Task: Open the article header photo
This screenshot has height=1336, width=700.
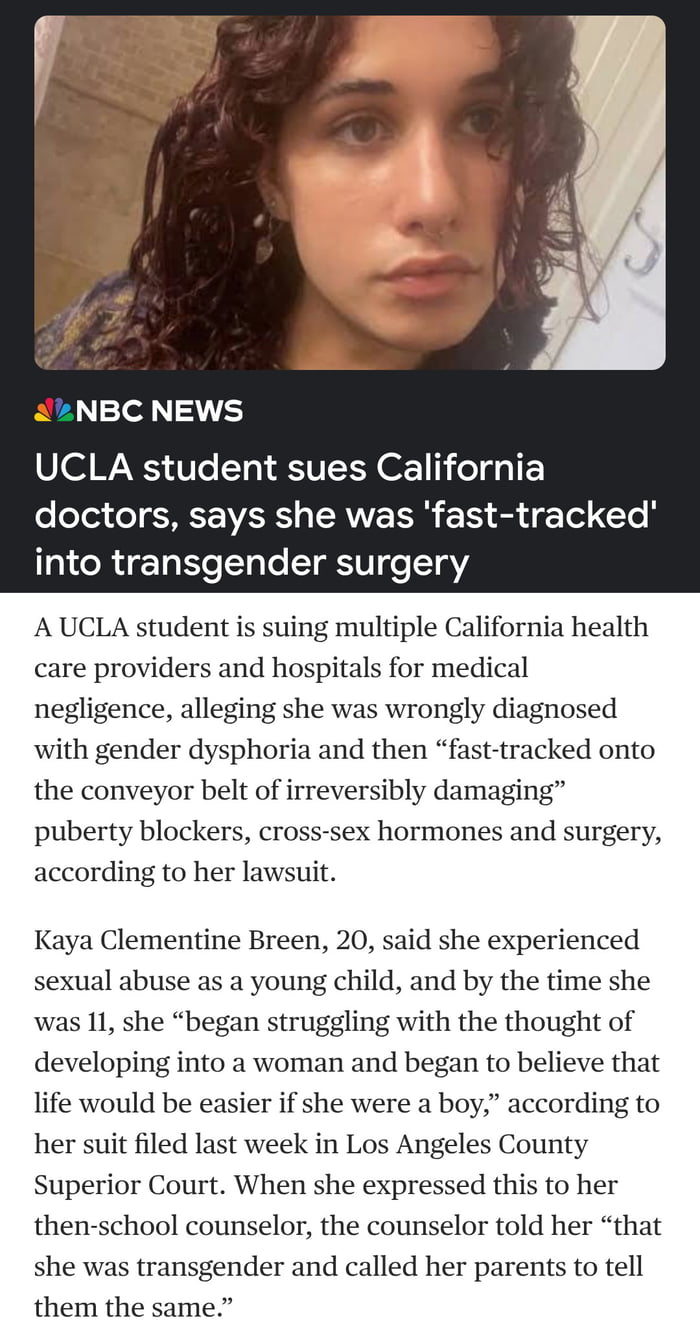Action: pyautogui.click(x=350, y=192)
